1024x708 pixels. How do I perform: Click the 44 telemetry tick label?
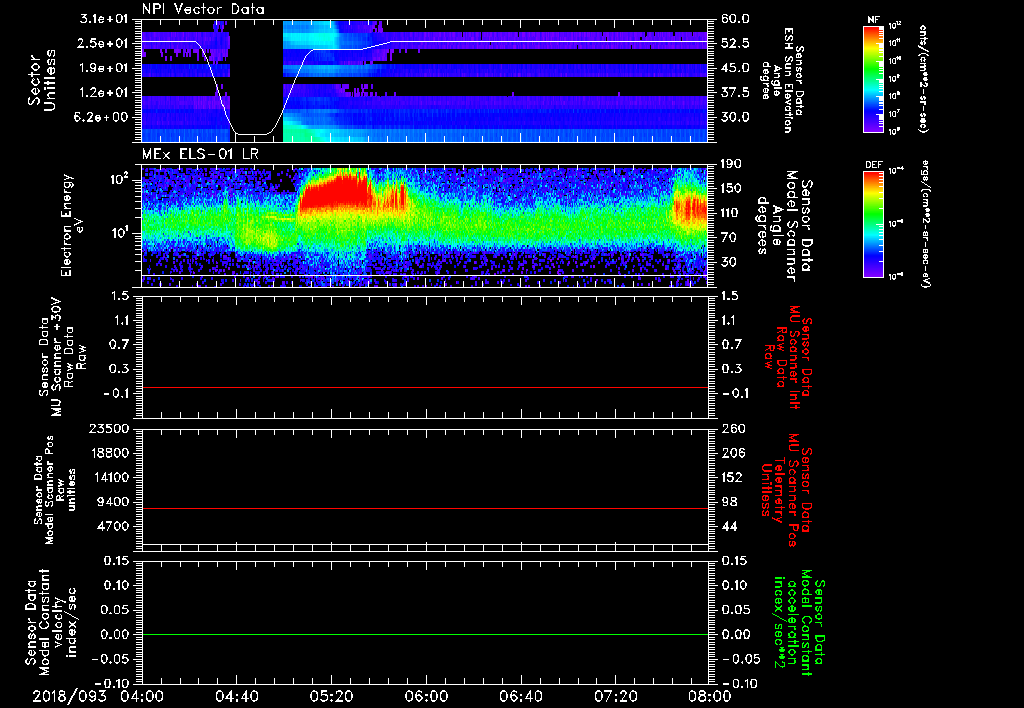point(728,526)
